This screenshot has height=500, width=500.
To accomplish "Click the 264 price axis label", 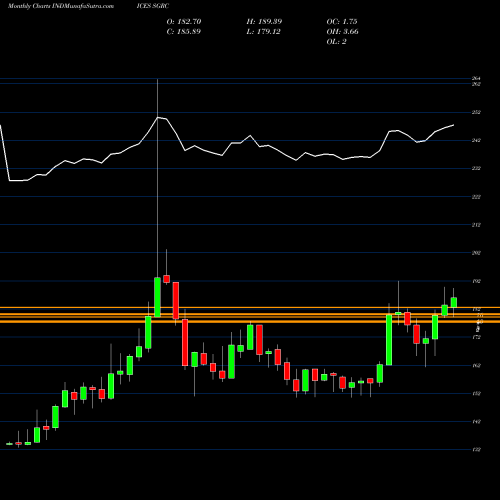I will pyautogui.click(x=476, y=78).
